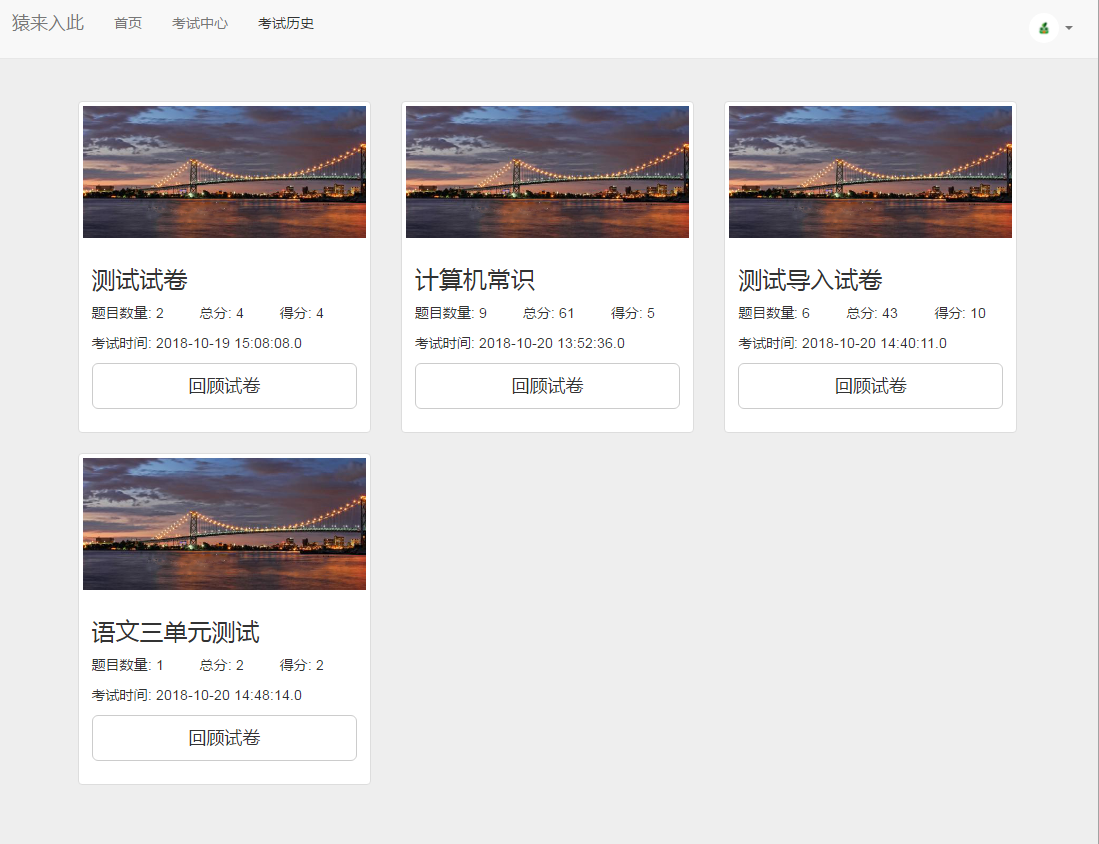Click the user avatar icon
This screenshot has height=844, width=1099.
coord(1043,28)
